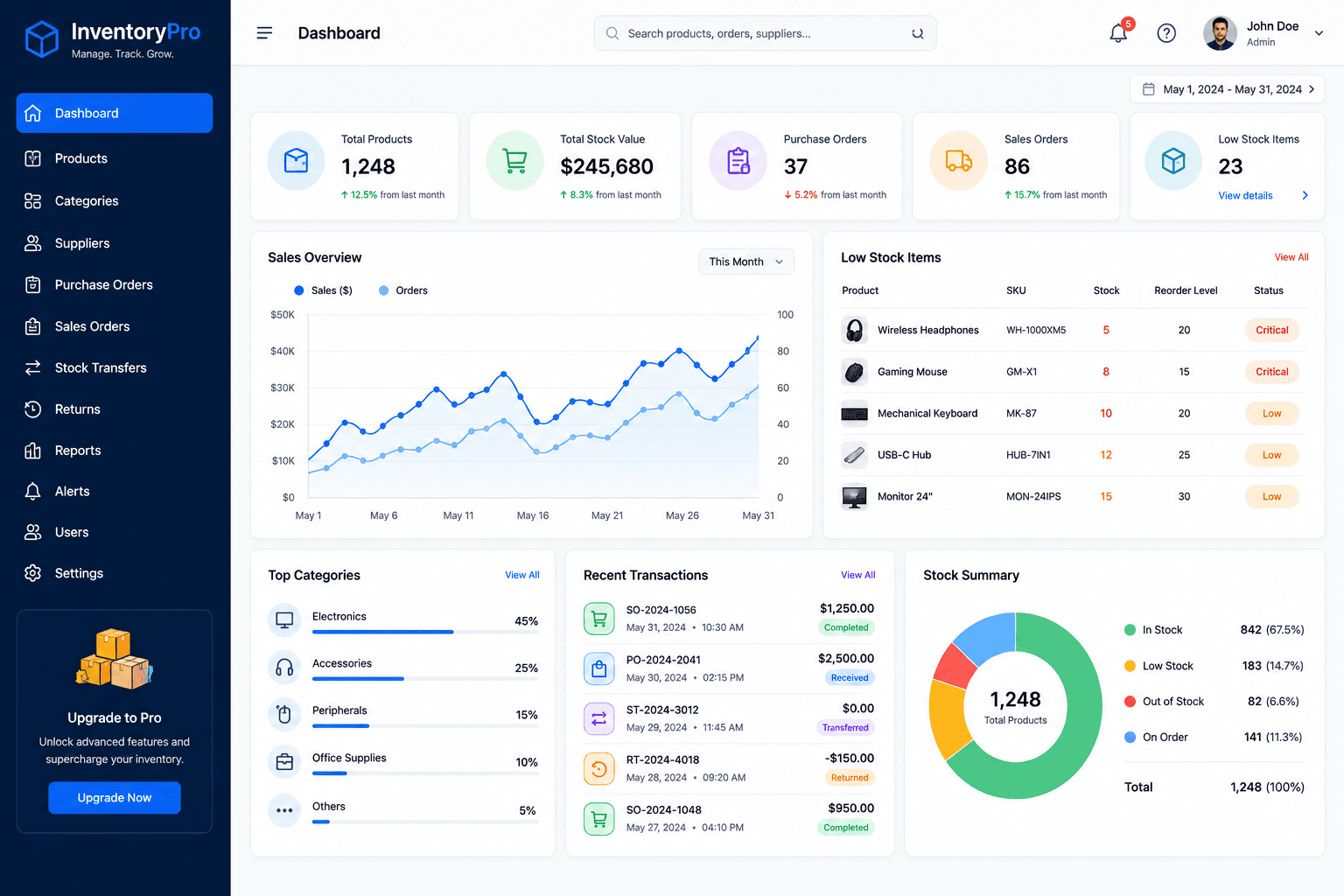Open Sales Orders in the sidebar
This screenshot has height=896, width=1344.
(x=115, y=326)
